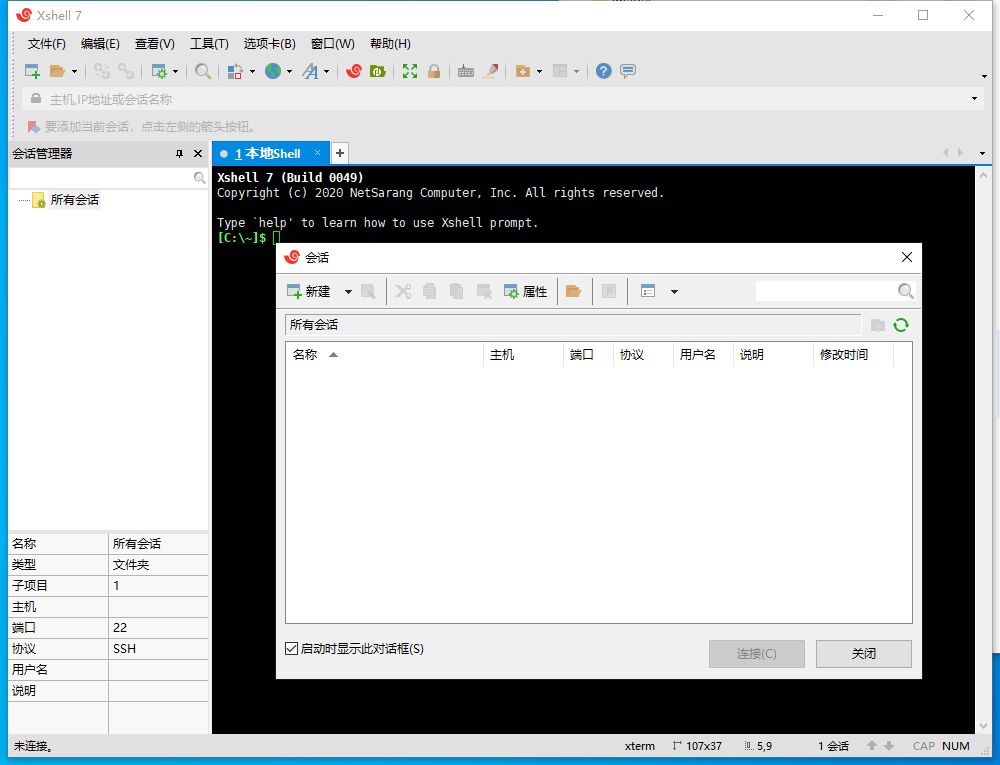Click the pin icon of 会话管理器 panel
This screenshot has width=1000, height=765.
pyautogui.click(x=179, y=154)
